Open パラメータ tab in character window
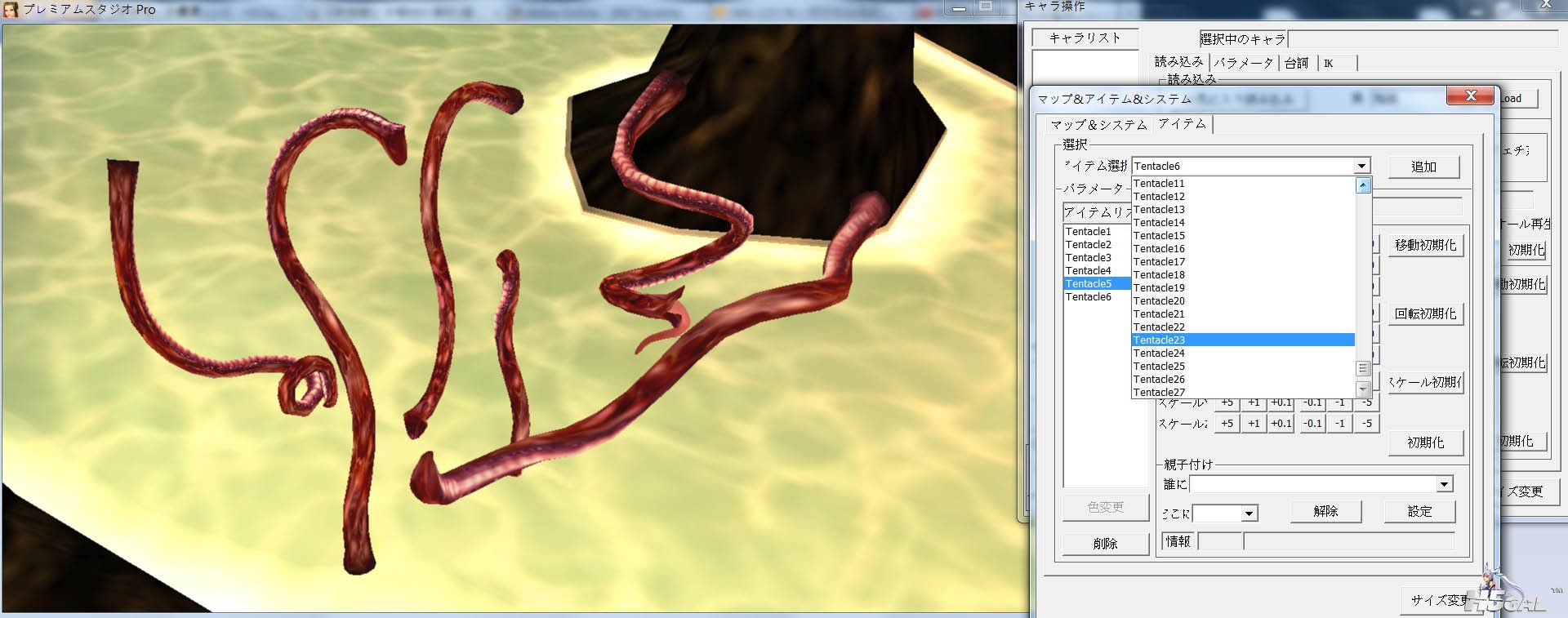The height and width of the screenshot is (618, 1568). [x=1243, y=63]
